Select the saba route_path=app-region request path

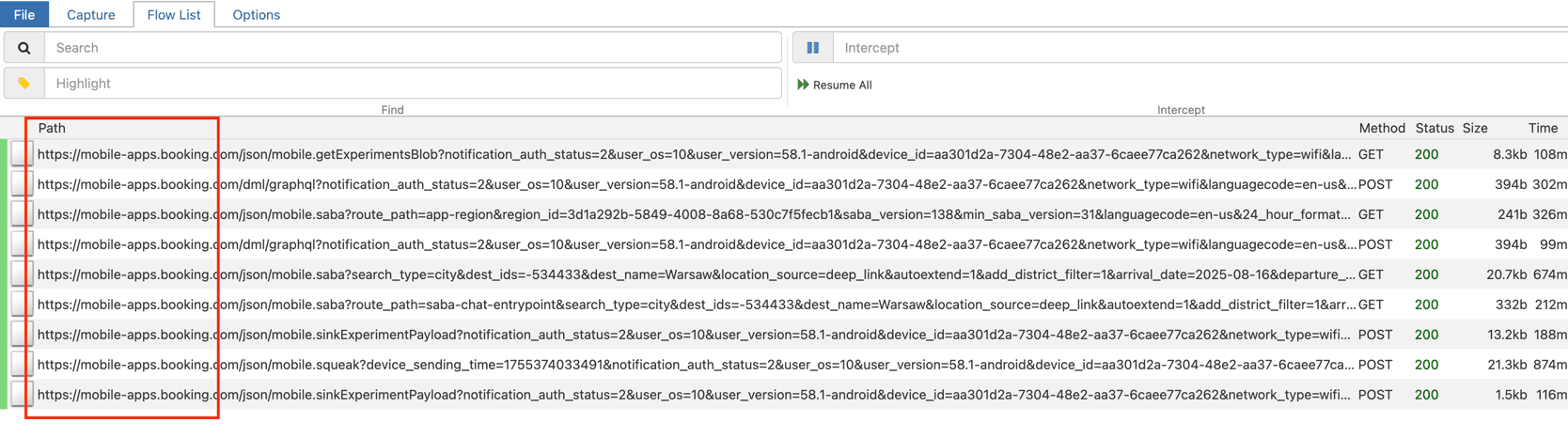pos(695,214)
